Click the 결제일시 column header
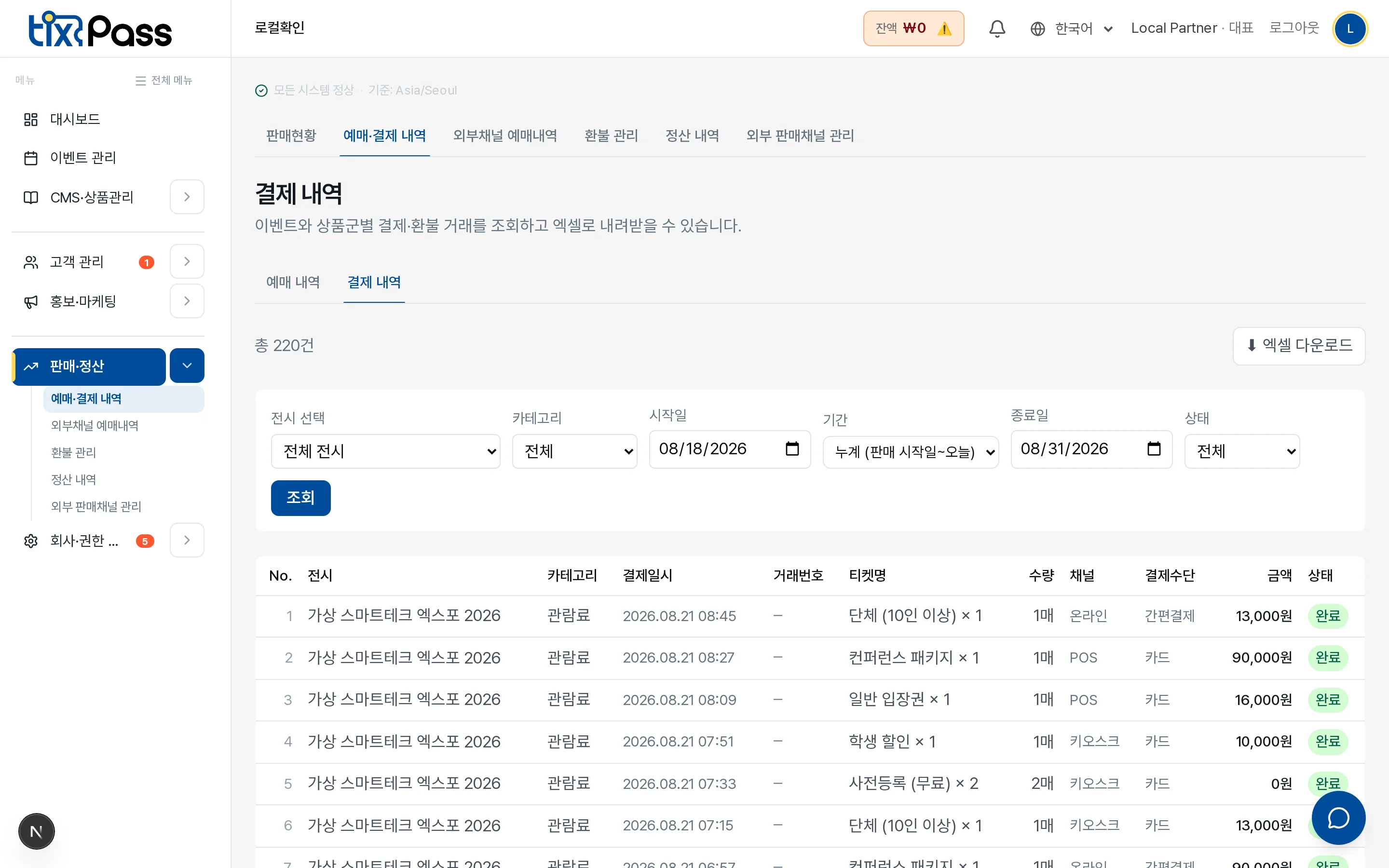 [647, 576]
